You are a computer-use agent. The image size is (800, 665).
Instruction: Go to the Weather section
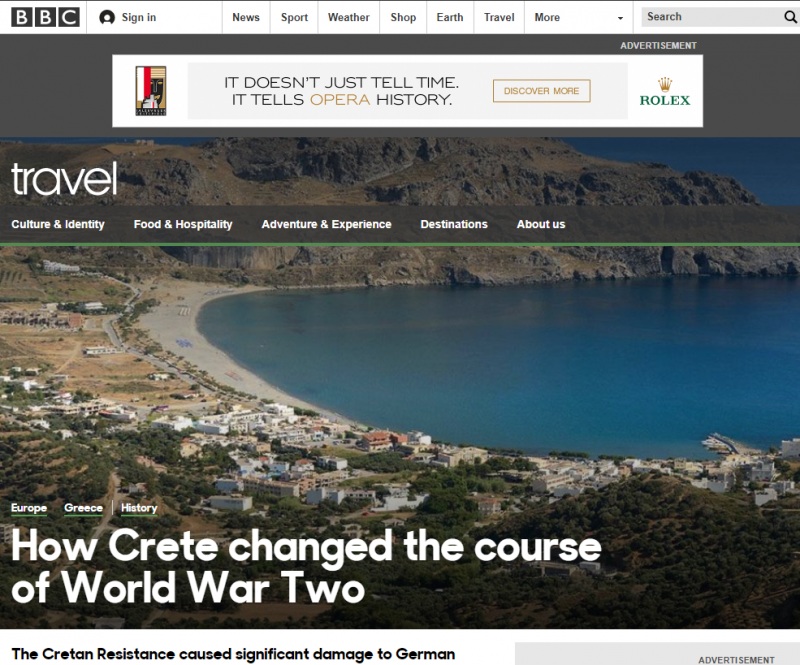348,17
